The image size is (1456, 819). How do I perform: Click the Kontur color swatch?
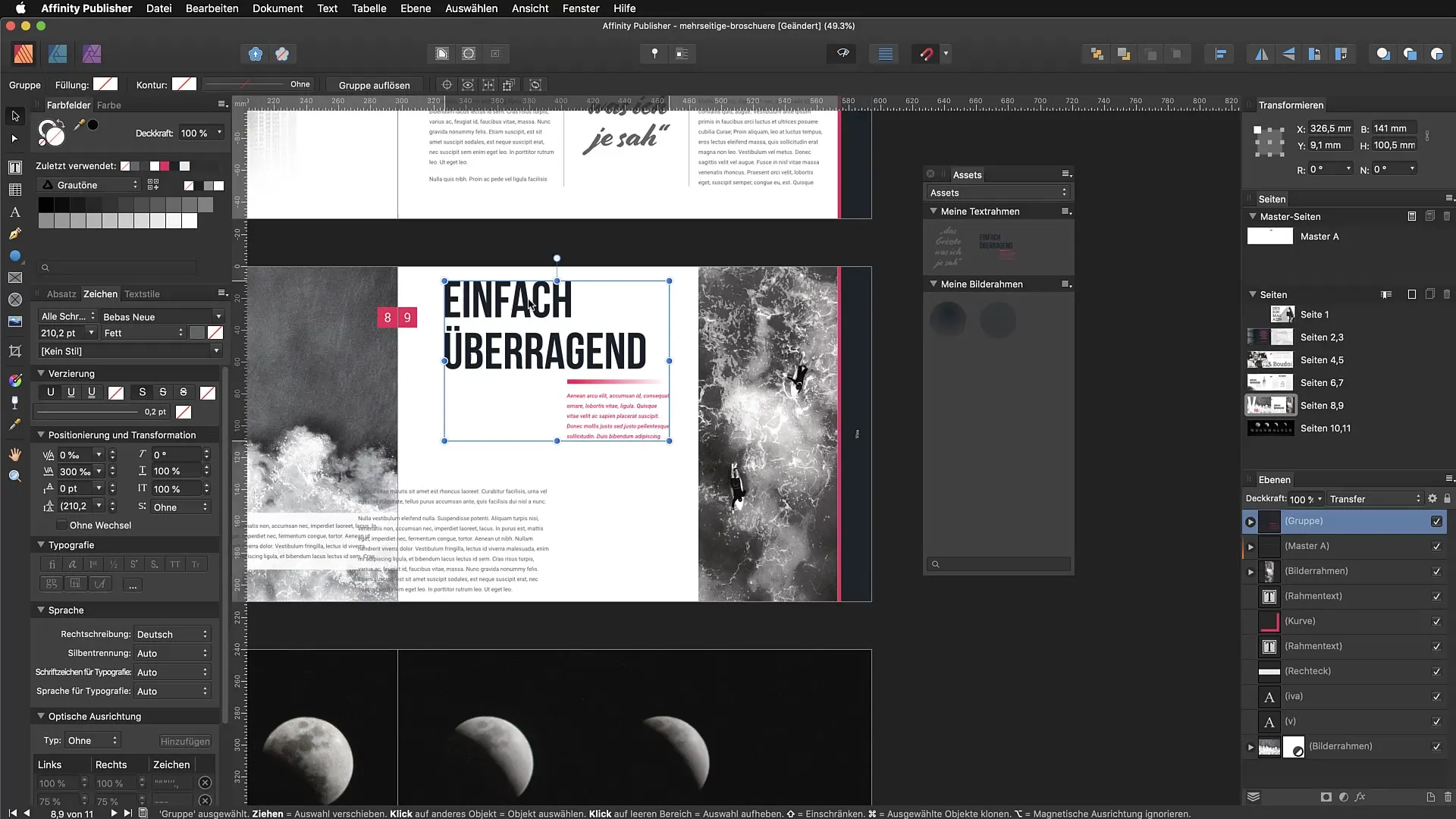click(184, 84)
